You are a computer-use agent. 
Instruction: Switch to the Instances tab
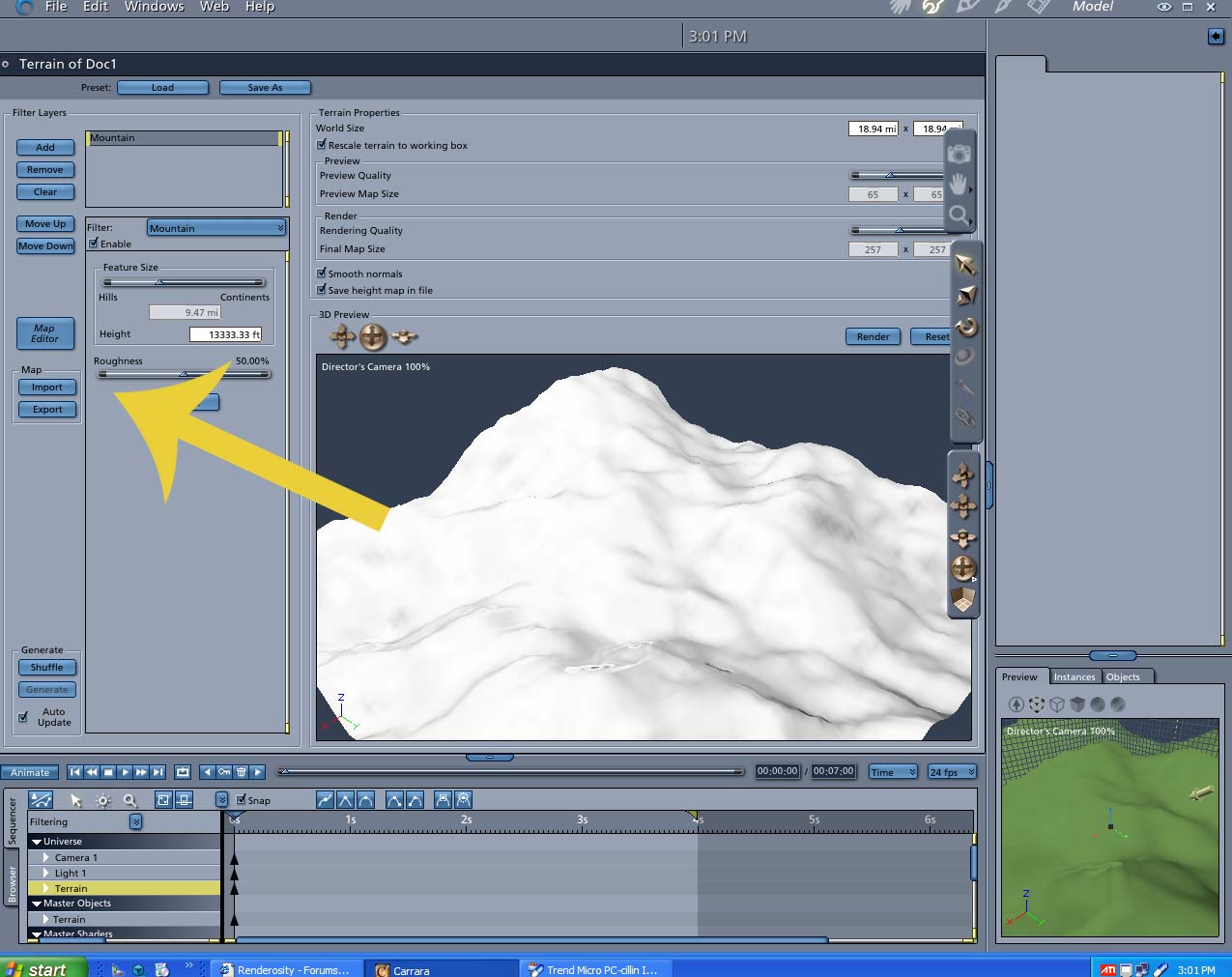pyautogui.click(x=1074, y=676)
